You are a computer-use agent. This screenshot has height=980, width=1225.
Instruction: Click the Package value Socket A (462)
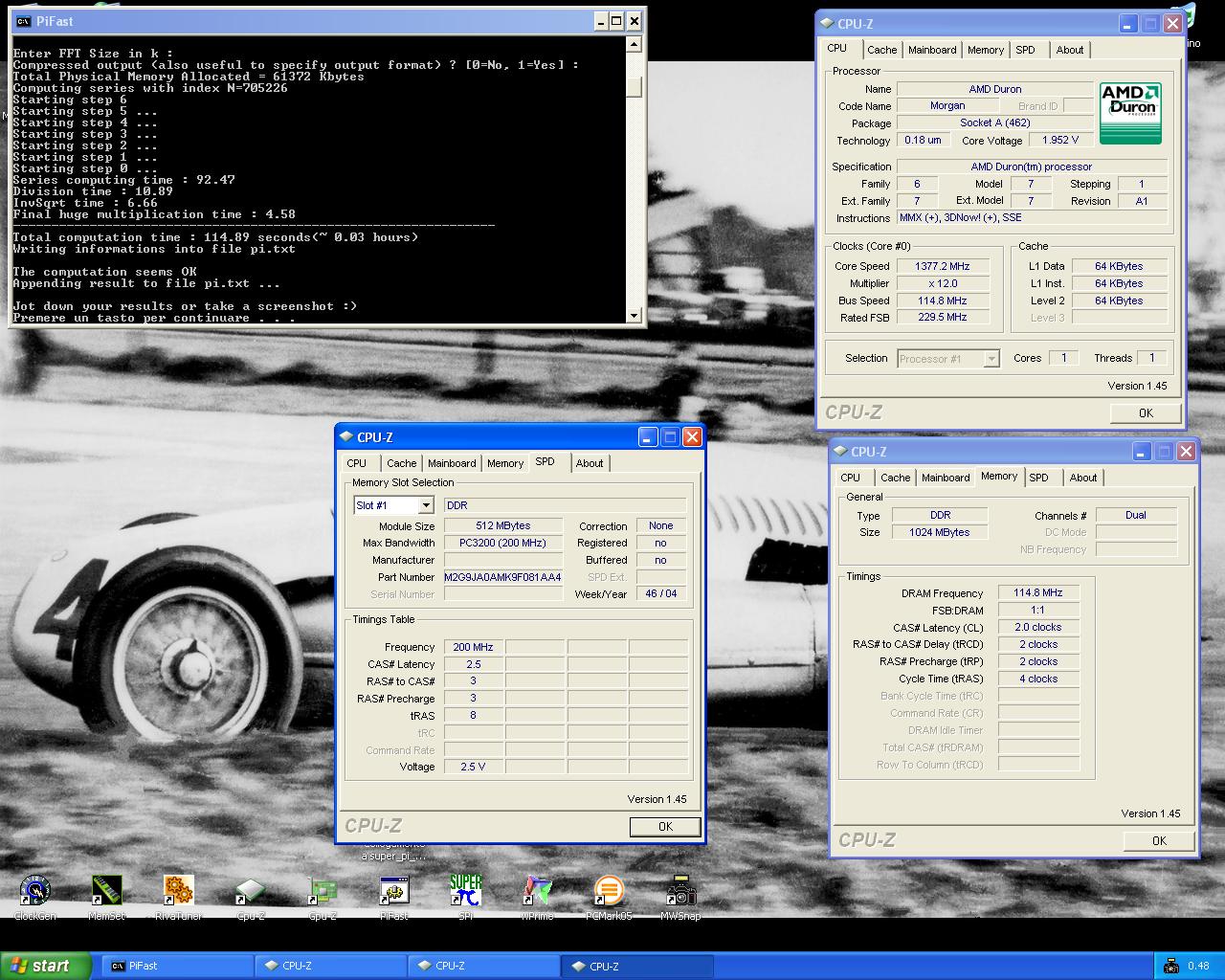[x=994, y=122]
